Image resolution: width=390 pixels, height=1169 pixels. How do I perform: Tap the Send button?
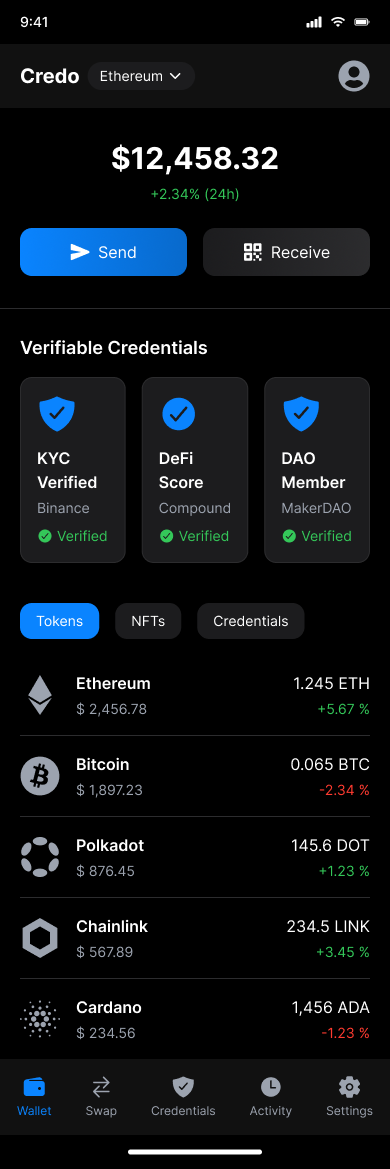(104, 252)
